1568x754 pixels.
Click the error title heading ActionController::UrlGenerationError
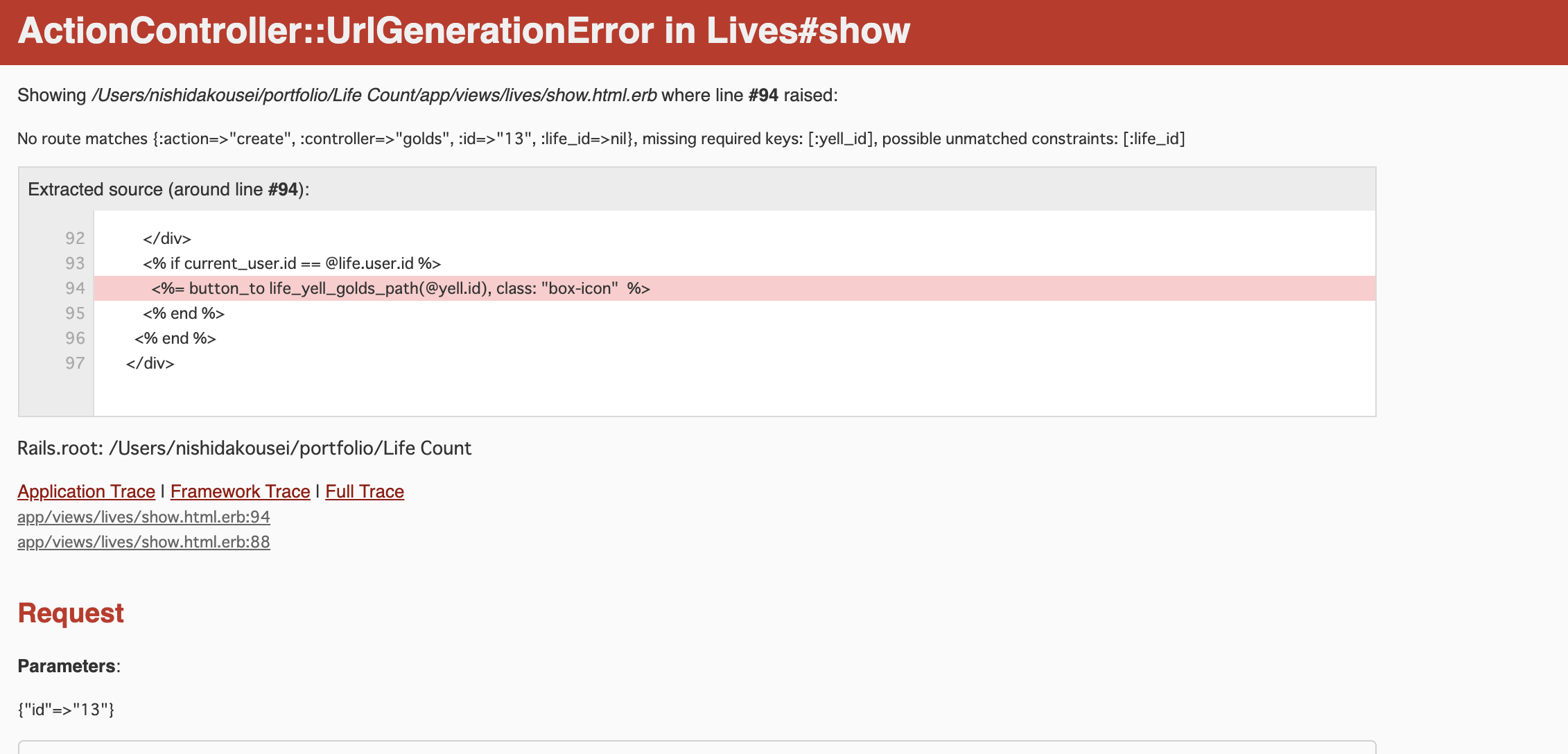463,30
